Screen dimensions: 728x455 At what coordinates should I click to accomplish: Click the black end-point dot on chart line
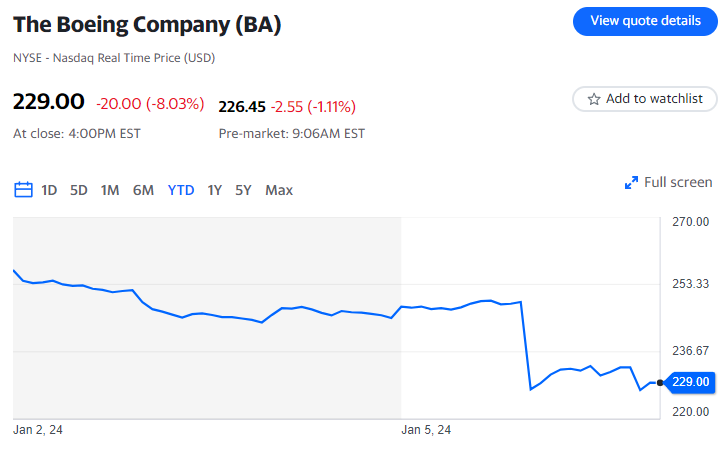pyautogui.click(x=660, y=383)
